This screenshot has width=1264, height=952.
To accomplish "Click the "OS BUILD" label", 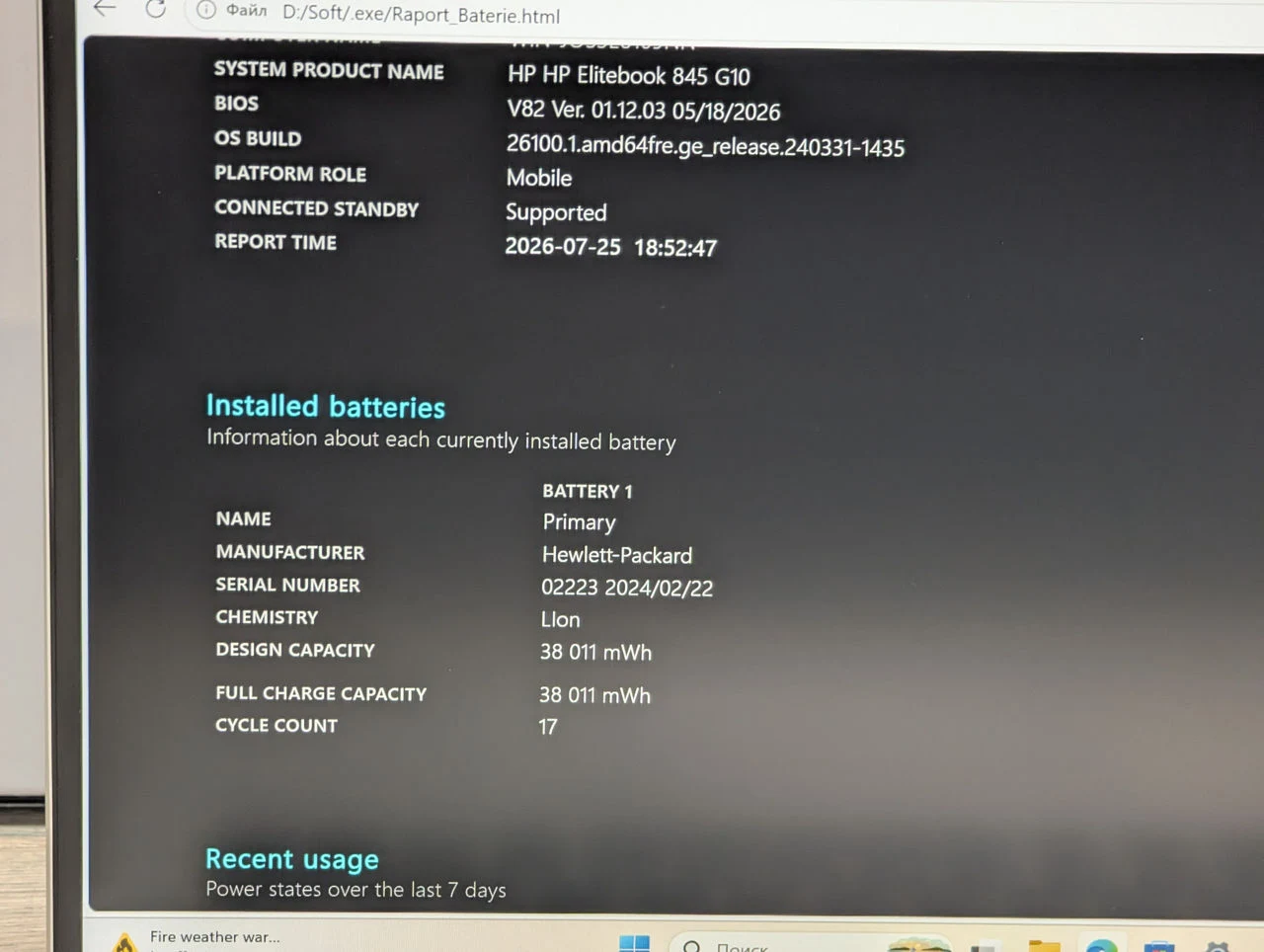I will click(258, 138).
